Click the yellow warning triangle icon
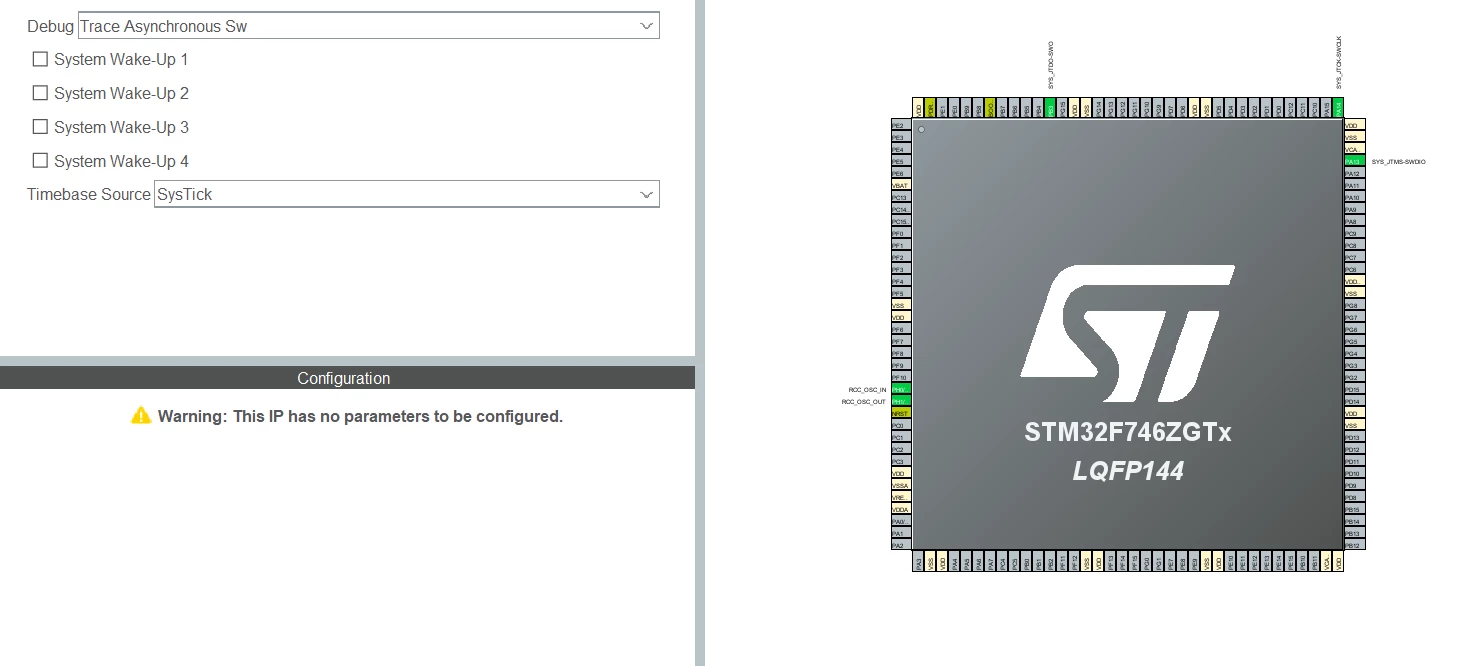Screen dimensions: 1468x666 coord(141,415)
